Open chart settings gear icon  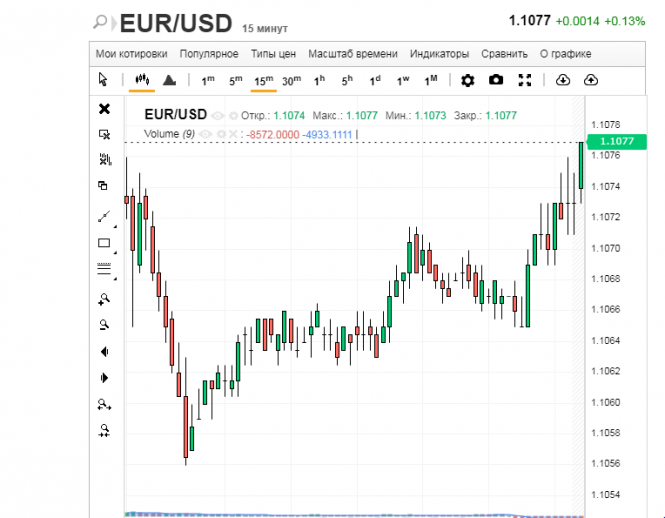(468, 80)
